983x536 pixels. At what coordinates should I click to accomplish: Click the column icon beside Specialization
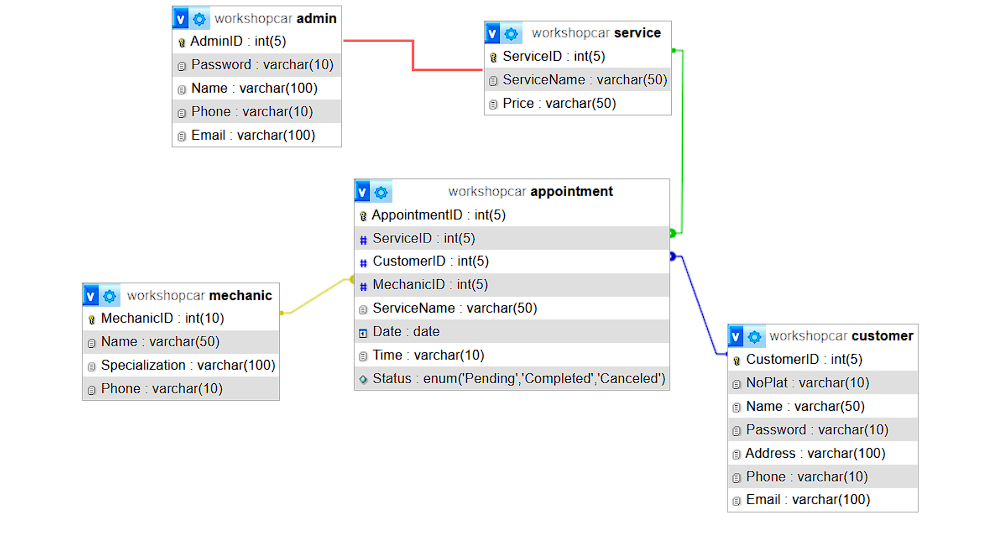coord(92,367)
